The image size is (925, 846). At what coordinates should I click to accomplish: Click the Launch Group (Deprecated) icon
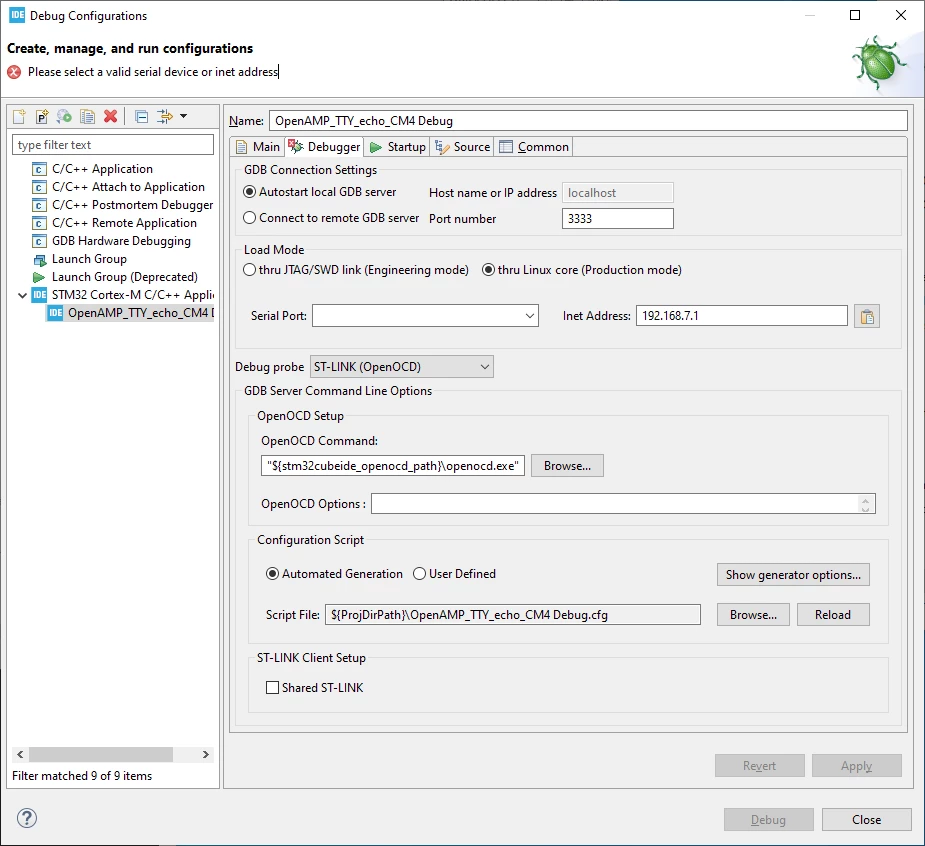[x=39, y=277]
